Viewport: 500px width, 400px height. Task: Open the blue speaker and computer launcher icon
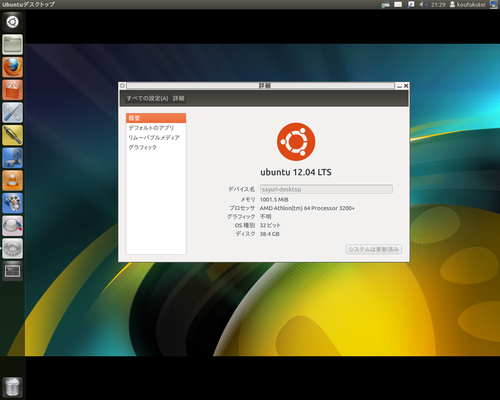tap(12, 158)
